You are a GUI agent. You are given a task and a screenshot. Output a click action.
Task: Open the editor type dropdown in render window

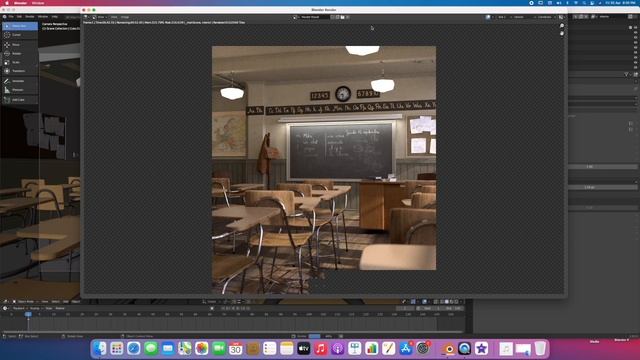[x=87, y=17]
